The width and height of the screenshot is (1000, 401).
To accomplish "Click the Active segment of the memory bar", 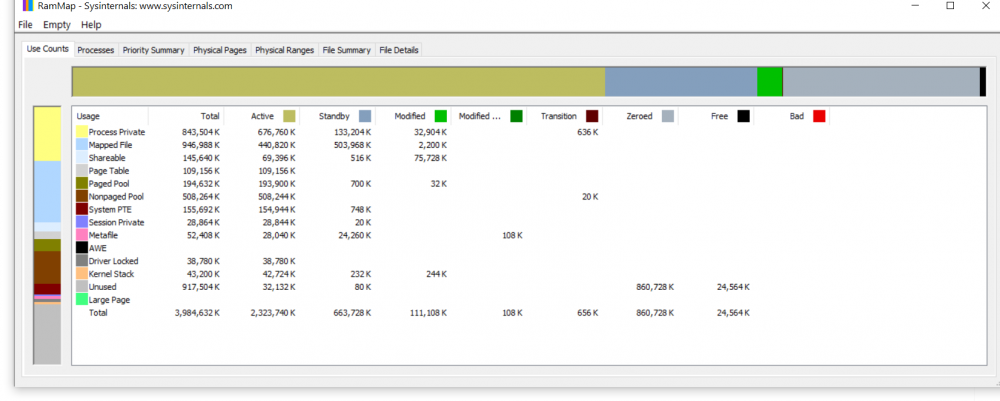I will tap(339, 82).
